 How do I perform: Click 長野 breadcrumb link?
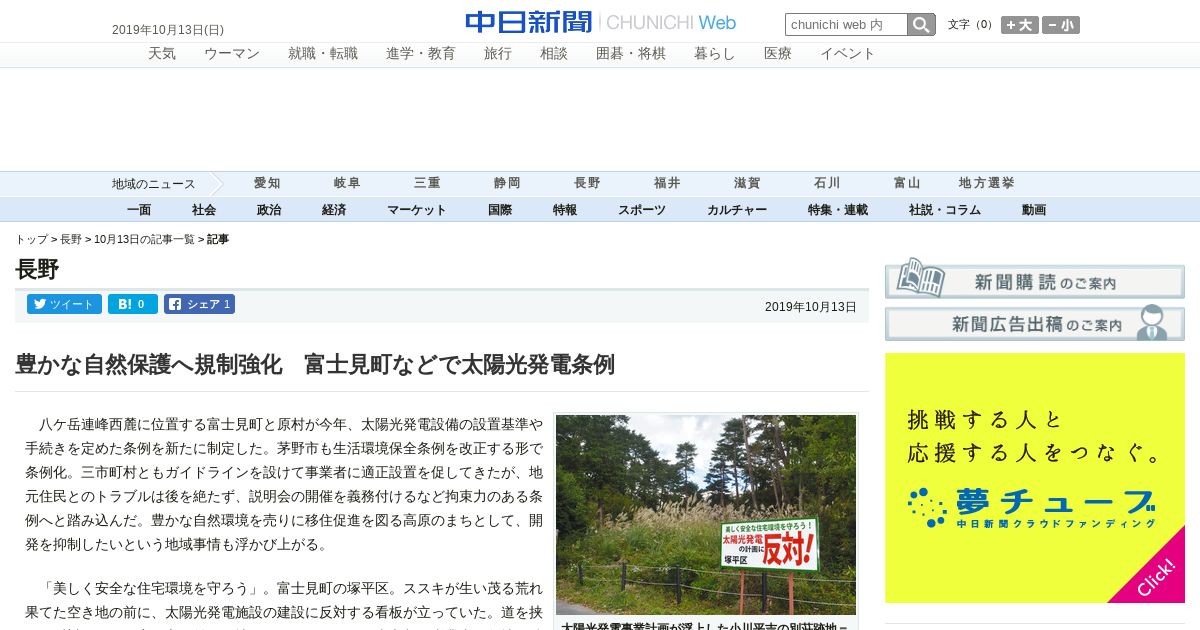[71, 240]
